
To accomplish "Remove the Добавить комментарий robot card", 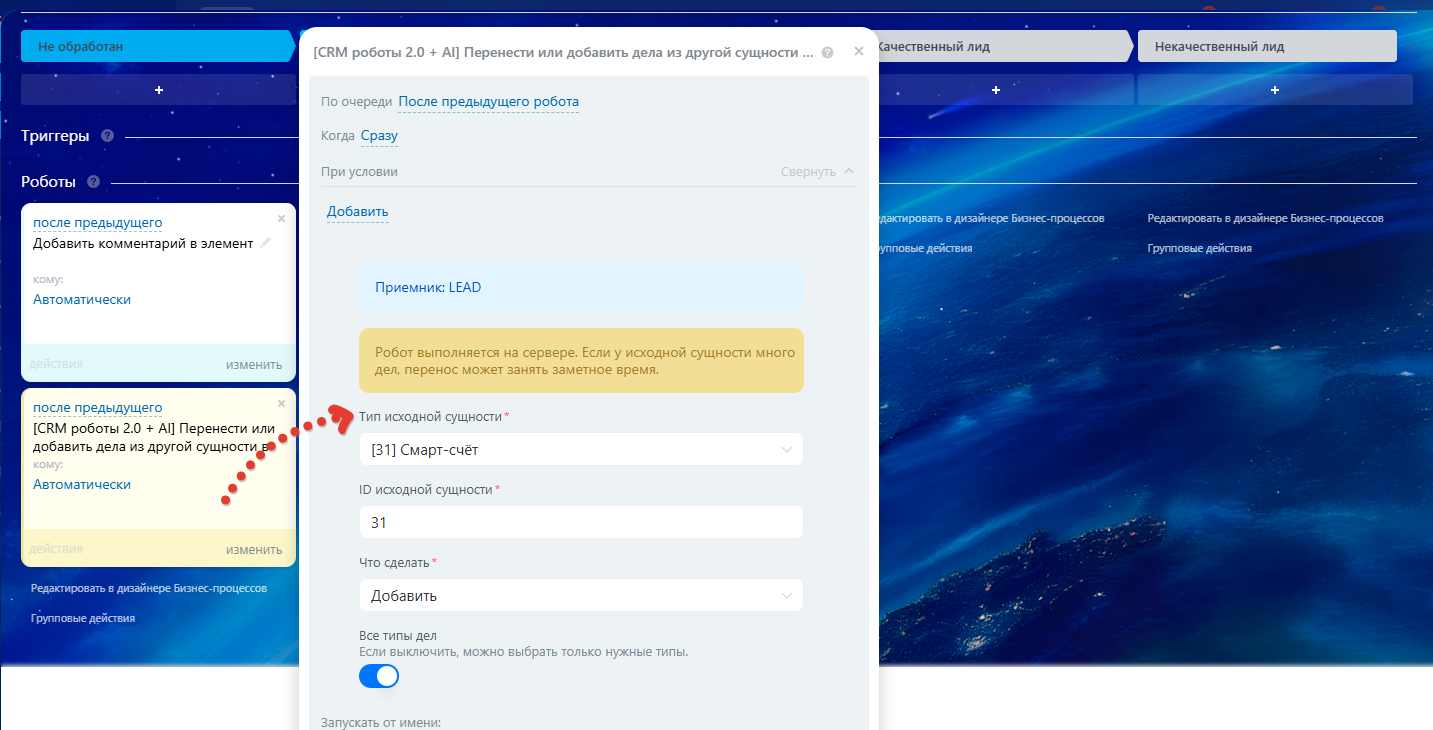I will click(281, 218).
